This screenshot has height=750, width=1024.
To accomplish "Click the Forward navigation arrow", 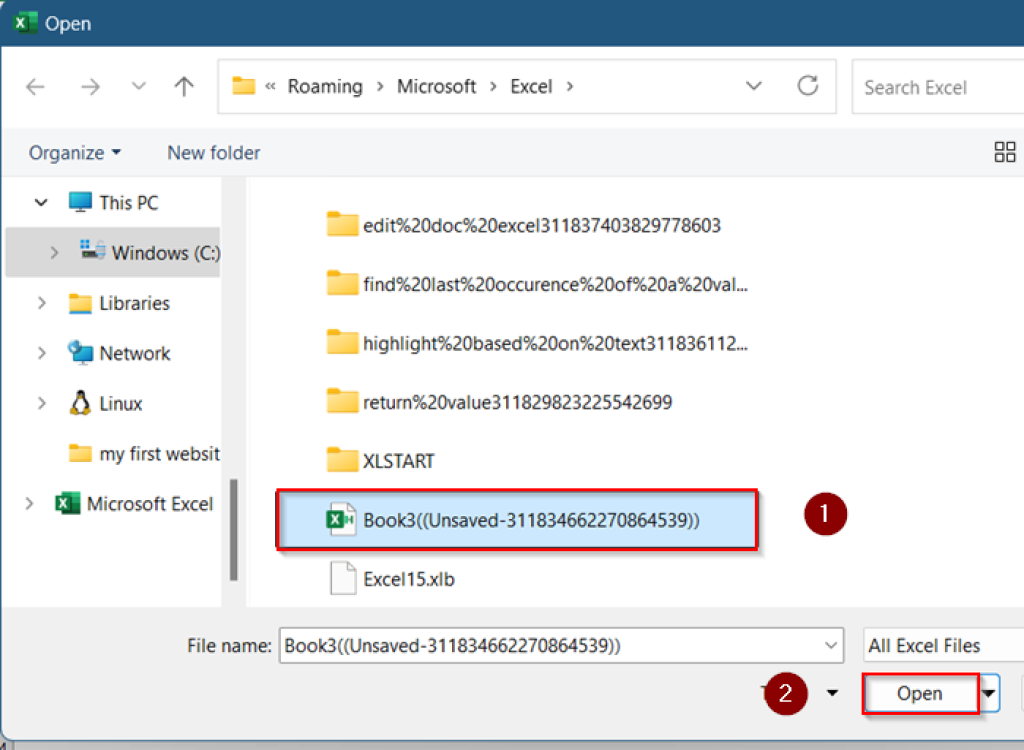I will pyautogui.click(x=91, y=86).
